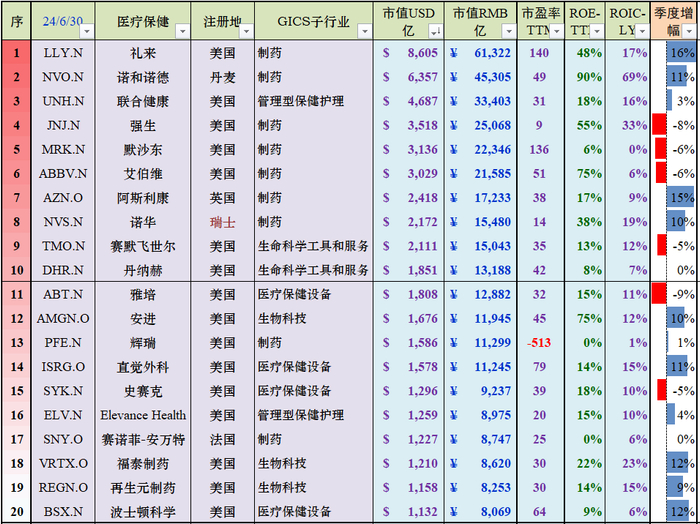The image size is (700, 524).
Task: Open filter dropdown on 季度增幅 column
Action: click(690, 31)
